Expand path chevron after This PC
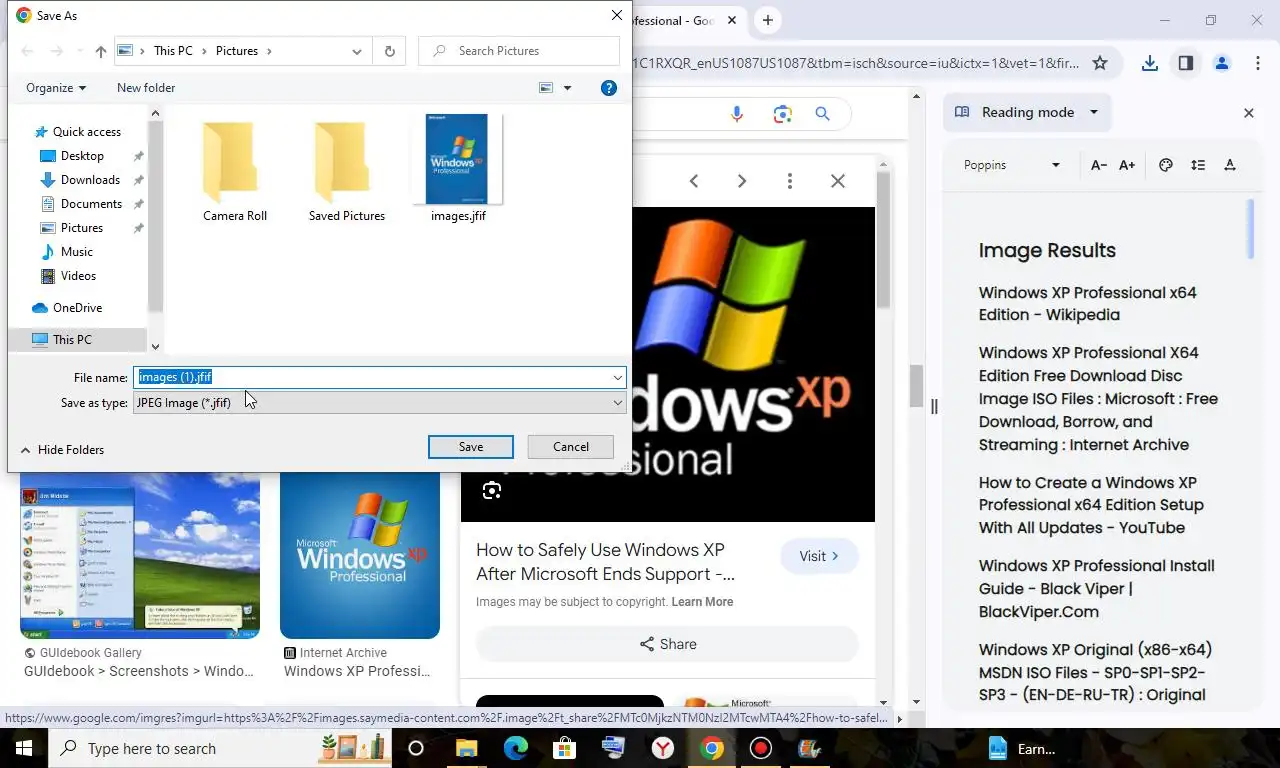This screenshot has width=1280, height=768. click(x=204, y=51)
